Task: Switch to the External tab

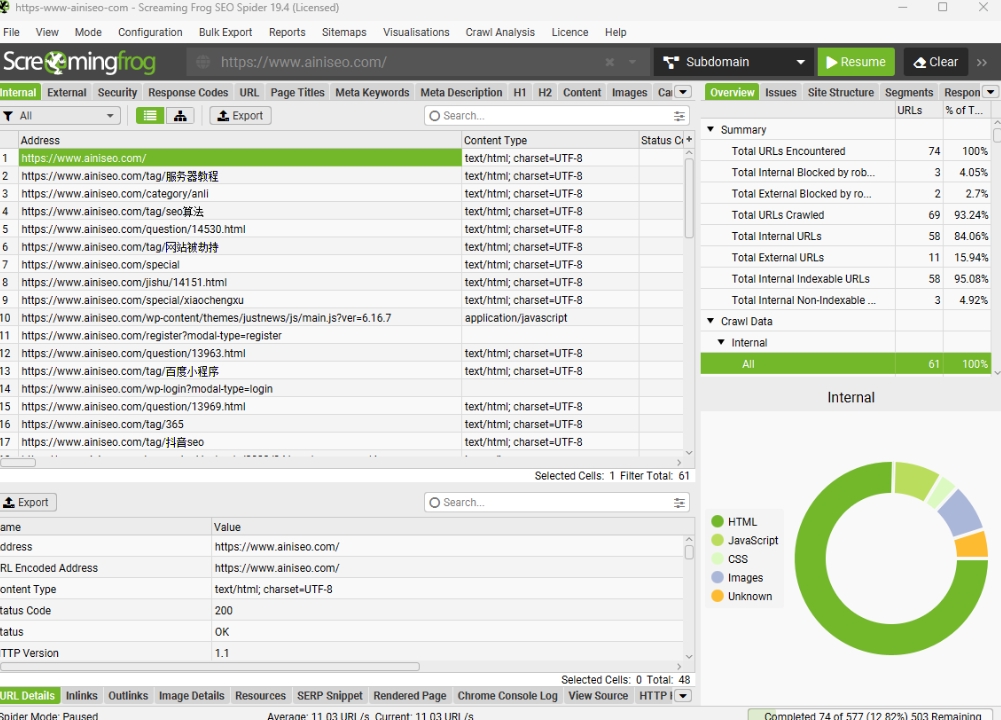Action: click(66, 92)
